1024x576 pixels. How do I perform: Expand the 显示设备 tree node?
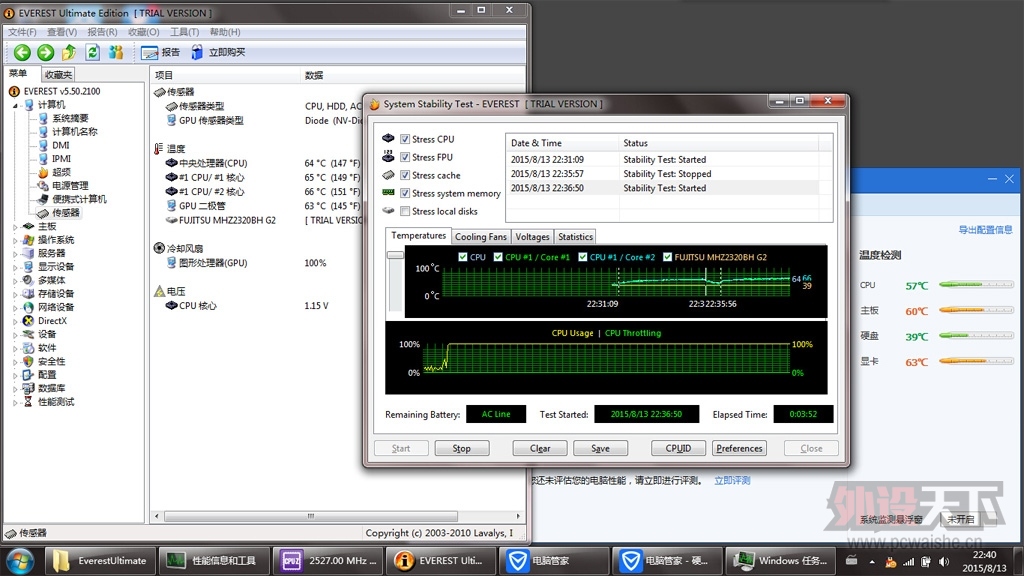tap(16, 267)
